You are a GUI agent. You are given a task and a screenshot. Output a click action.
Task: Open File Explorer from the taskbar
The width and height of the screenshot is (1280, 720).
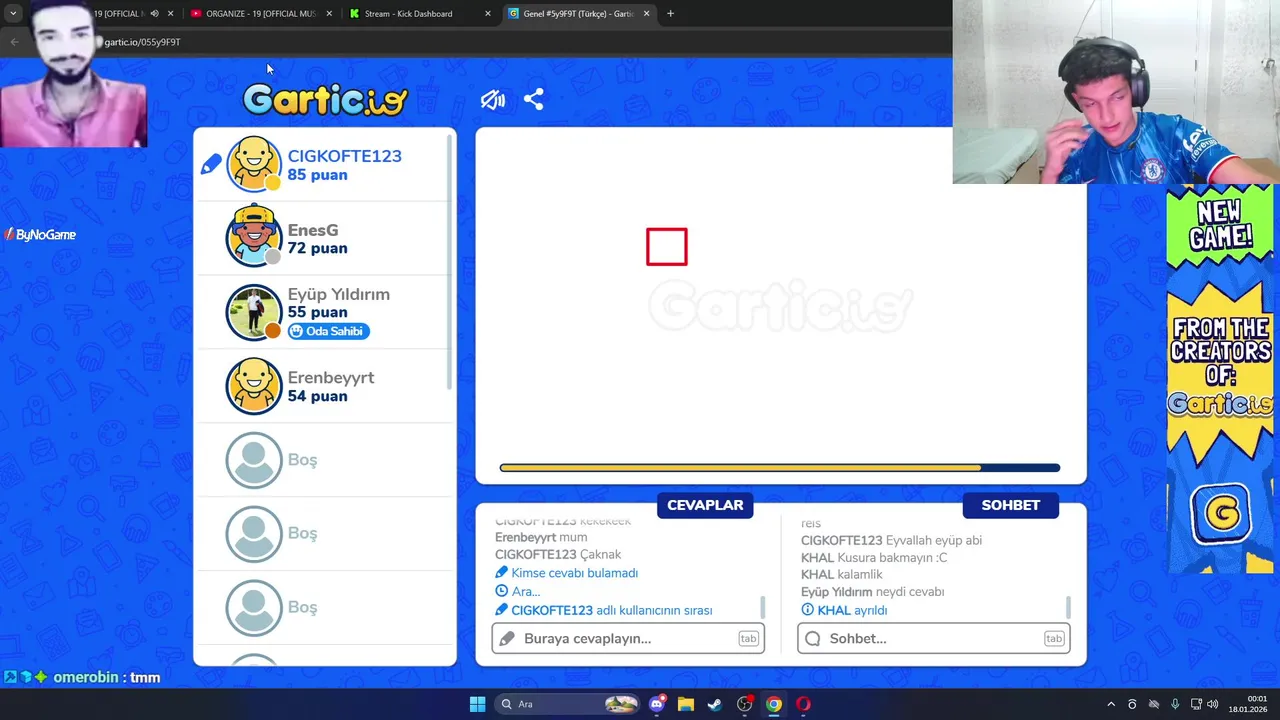[686, 704]
